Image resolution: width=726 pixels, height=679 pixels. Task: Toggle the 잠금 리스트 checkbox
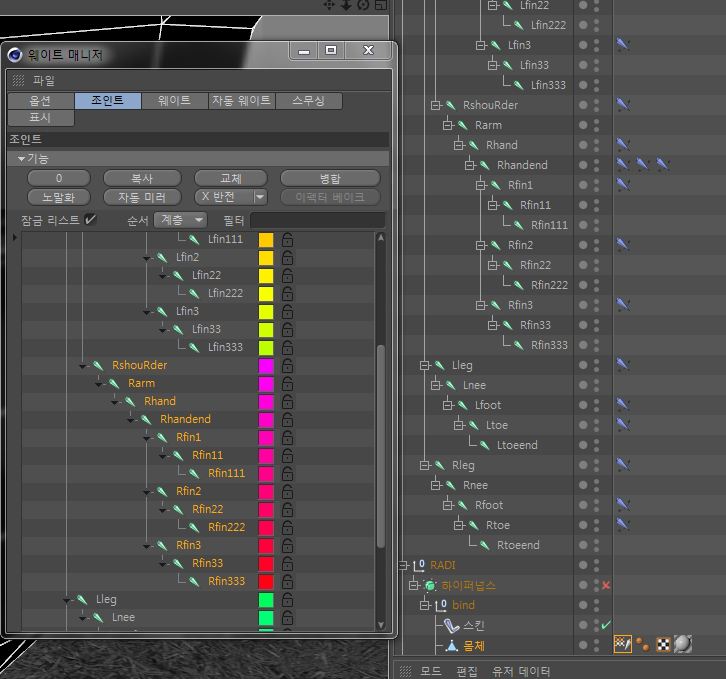point(91,220)
